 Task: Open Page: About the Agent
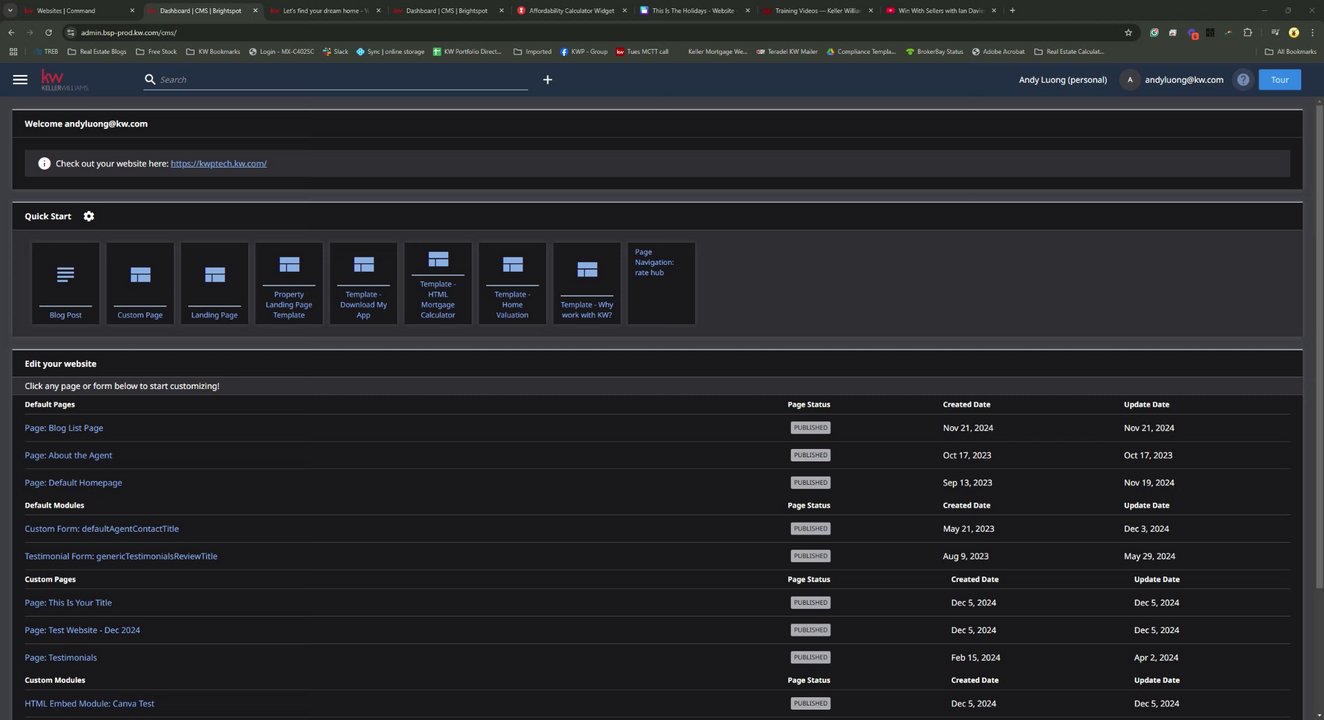click(68, 455)
